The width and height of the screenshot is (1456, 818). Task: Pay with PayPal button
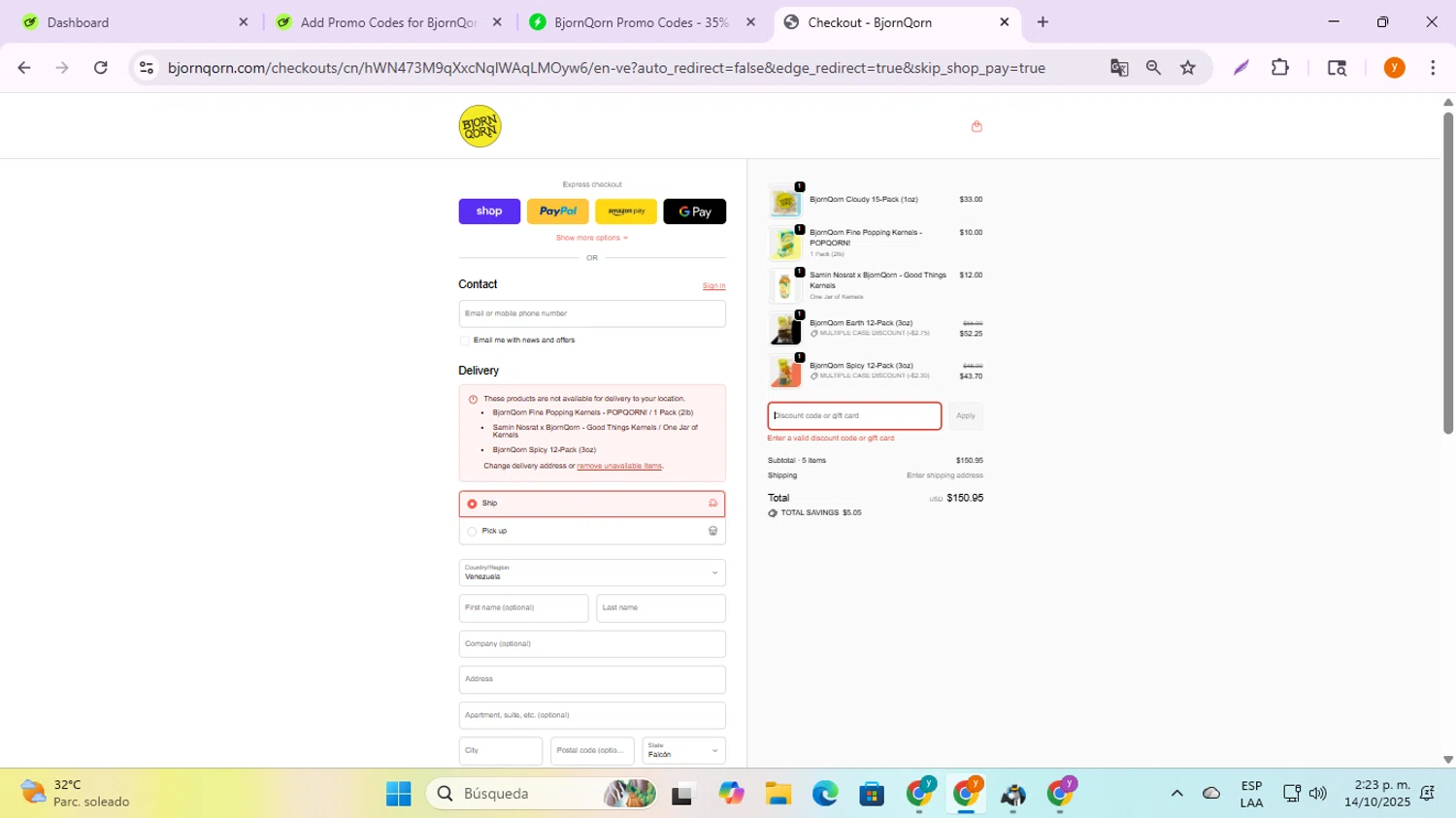[558, 212]
